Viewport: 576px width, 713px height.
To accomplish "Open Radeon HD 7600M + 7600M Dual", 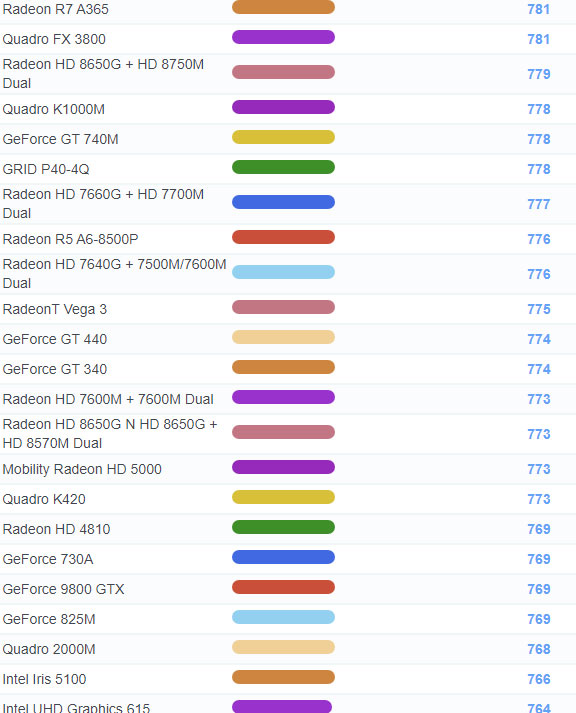I will tap(108, 399).
